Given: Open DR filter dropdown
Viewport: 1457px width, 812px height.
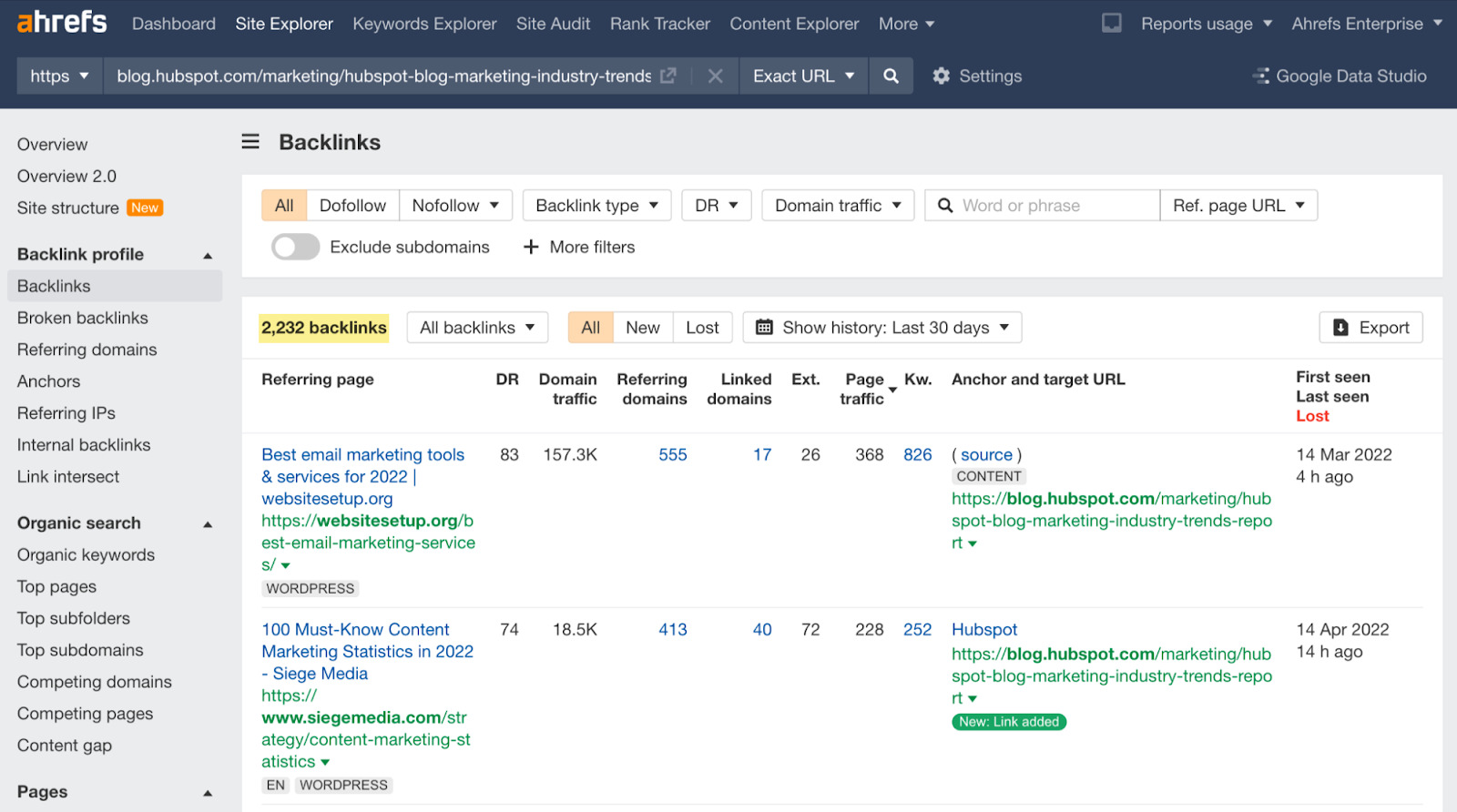Looking at the screenshot, I should 717,206.
